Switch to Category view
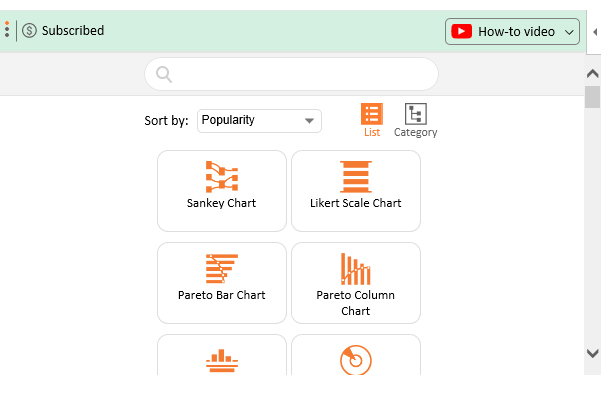601x396 pixels. (415, 120)
